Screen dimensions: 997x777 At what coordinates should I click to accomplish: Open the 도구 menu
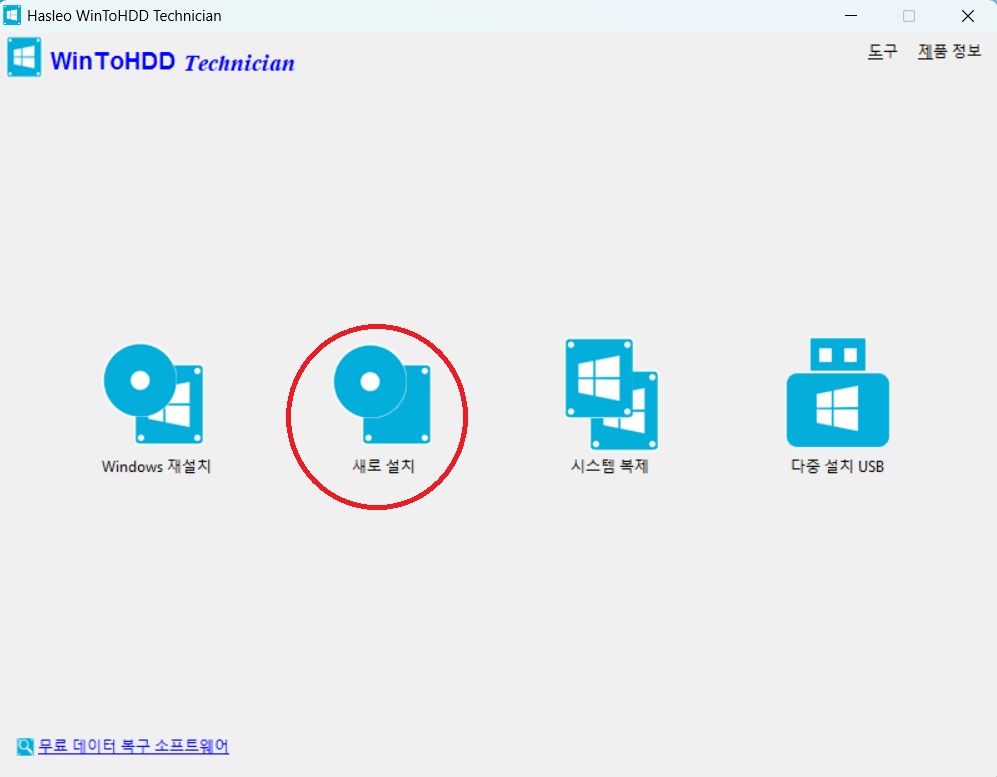[883, 51]
